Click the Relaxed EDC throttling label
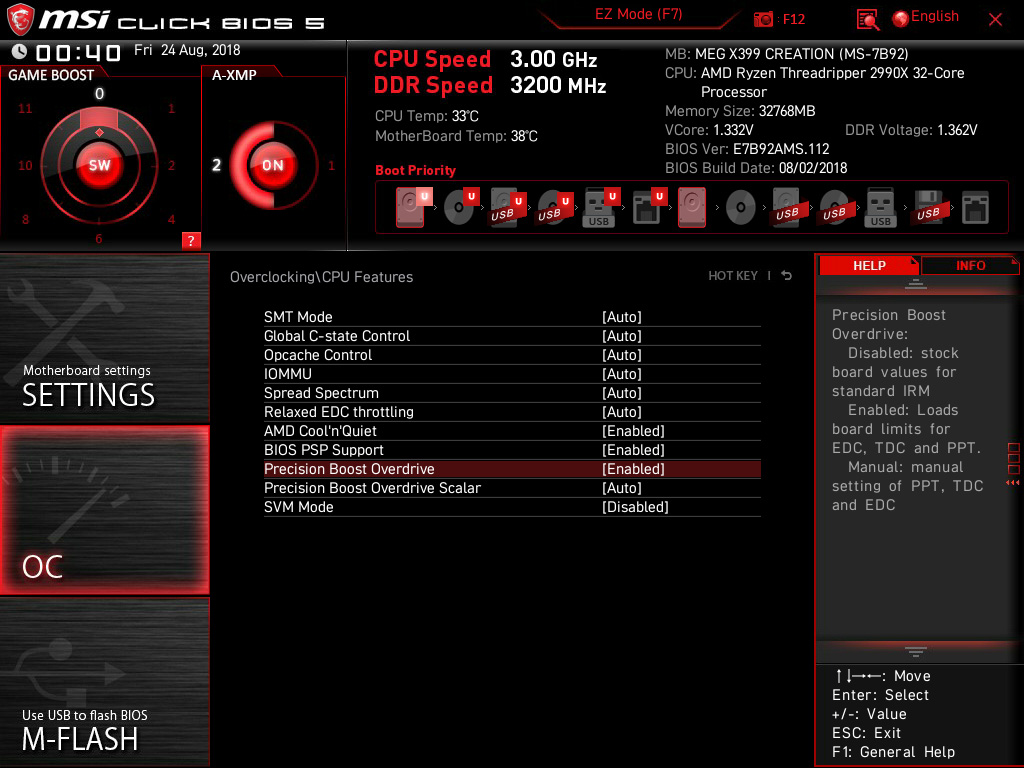Screen dimensions: 1024x768 [339, 411]
